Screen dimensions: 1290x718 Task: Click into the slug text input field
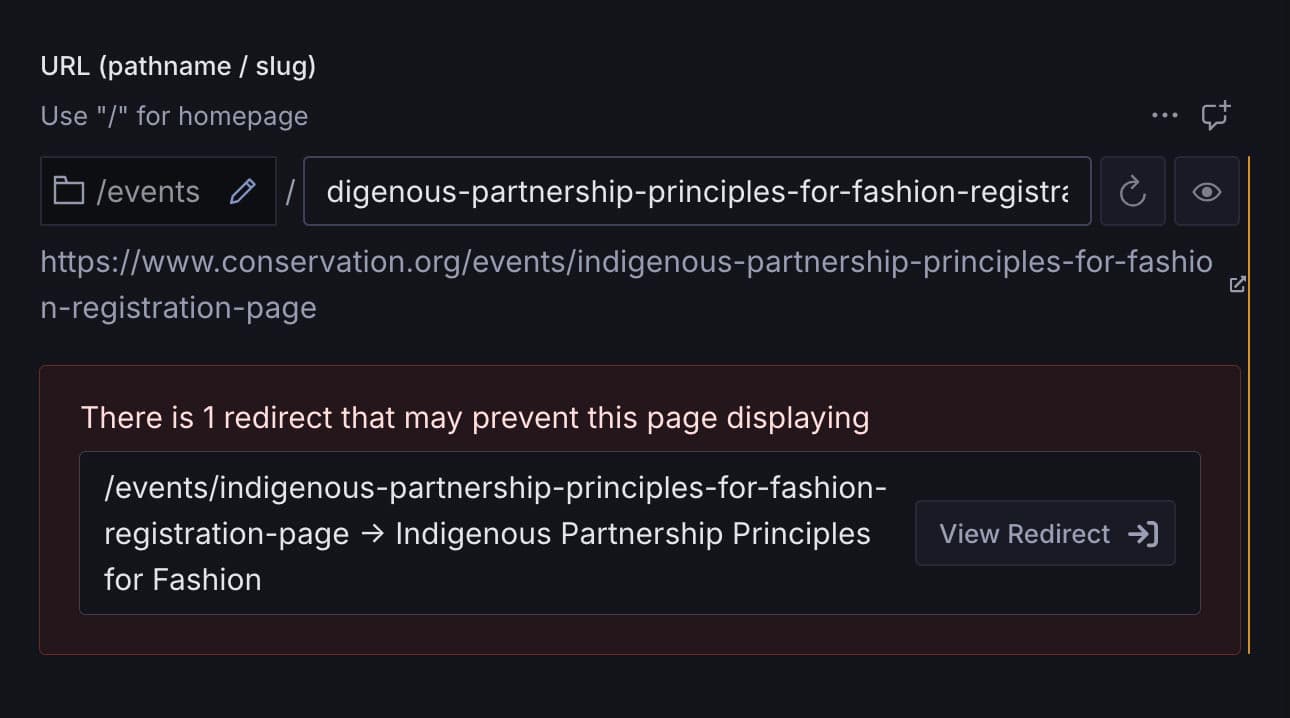(x=696, y=191)
